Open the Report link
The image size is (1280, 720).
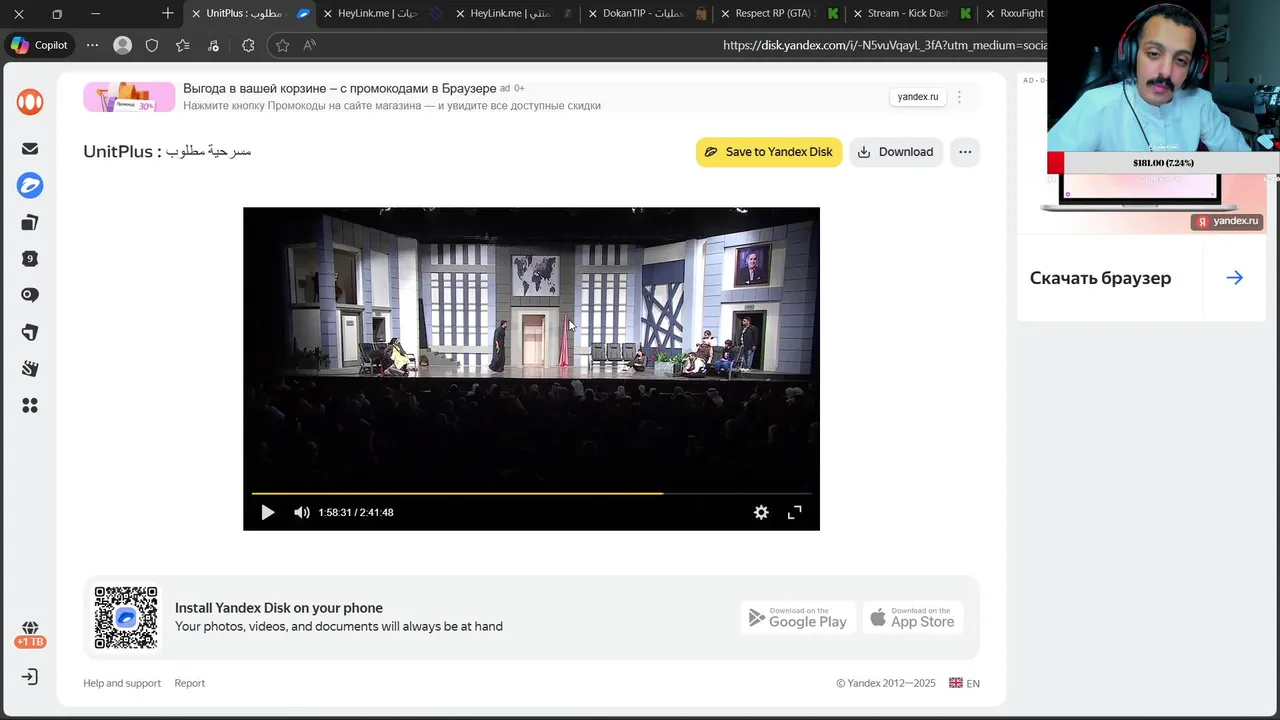(x=190, y=683)
